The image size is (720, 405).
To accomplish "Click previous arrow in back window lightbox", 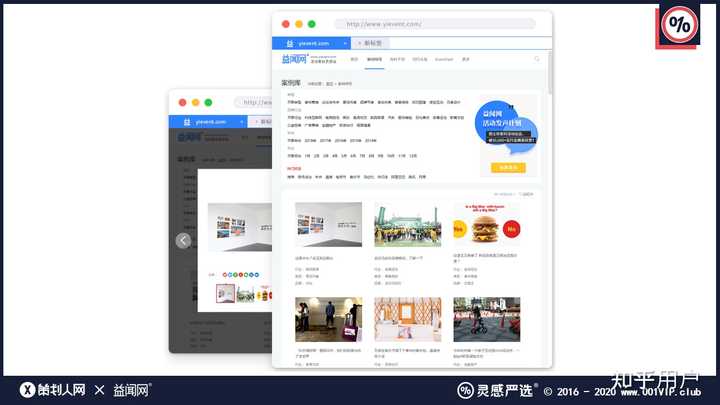I will 183,240.
